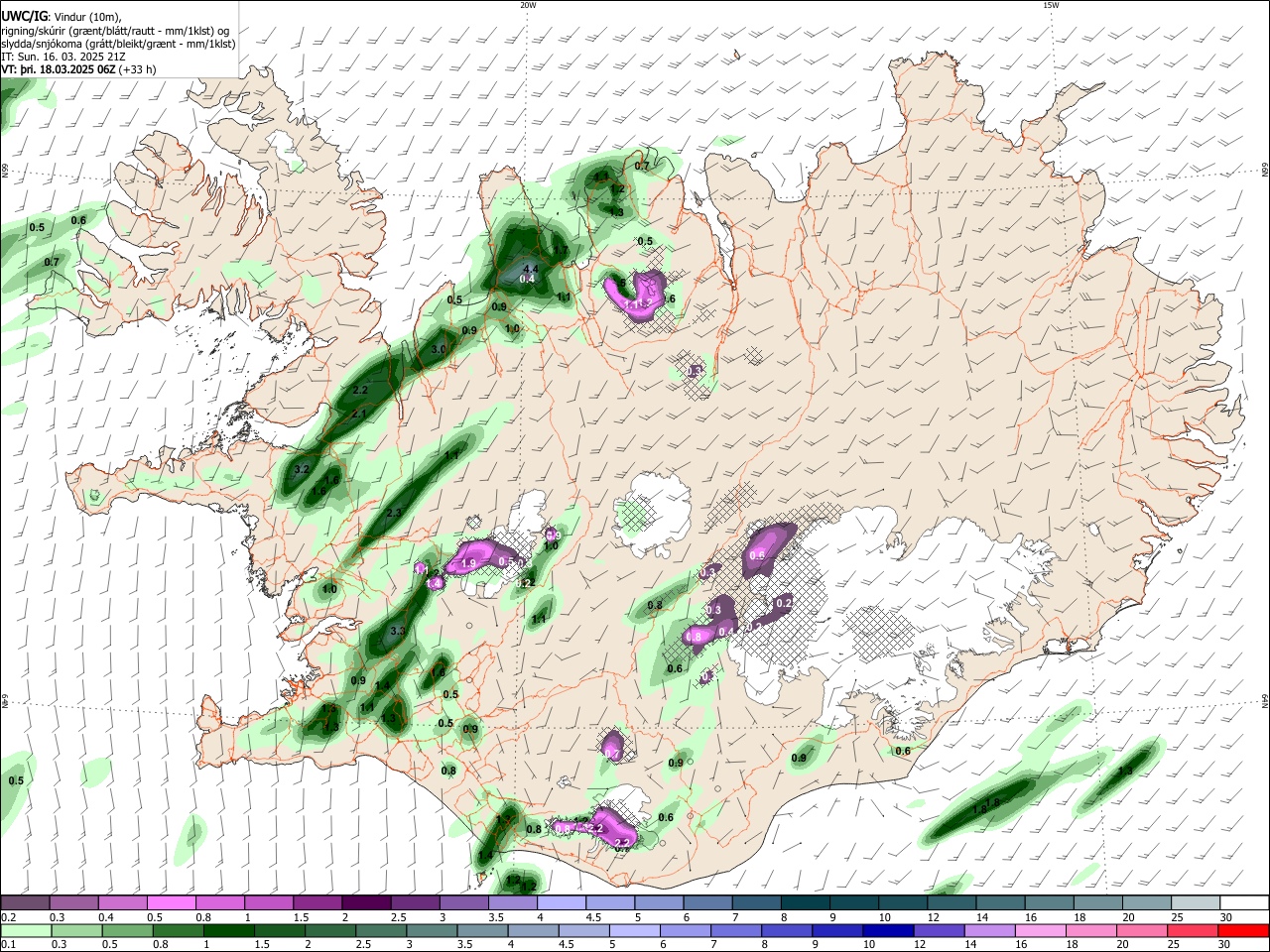Click the '4.4' precipitation value on the map

[x=530, y=269]
